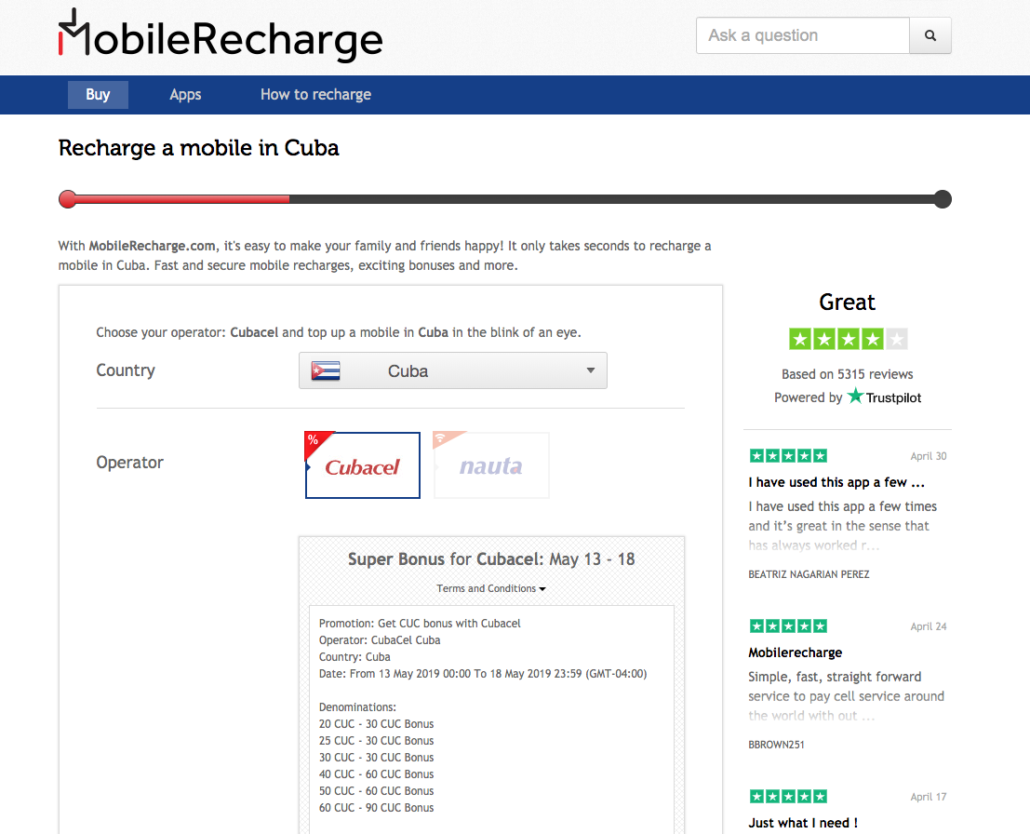Image resolution: width=1030 pixels, height=834 pixels.
Task: Click reviewer name BEATRIZ NAGARIAN PEREZ
Action: pyautogui.click(x=809, y=575)
